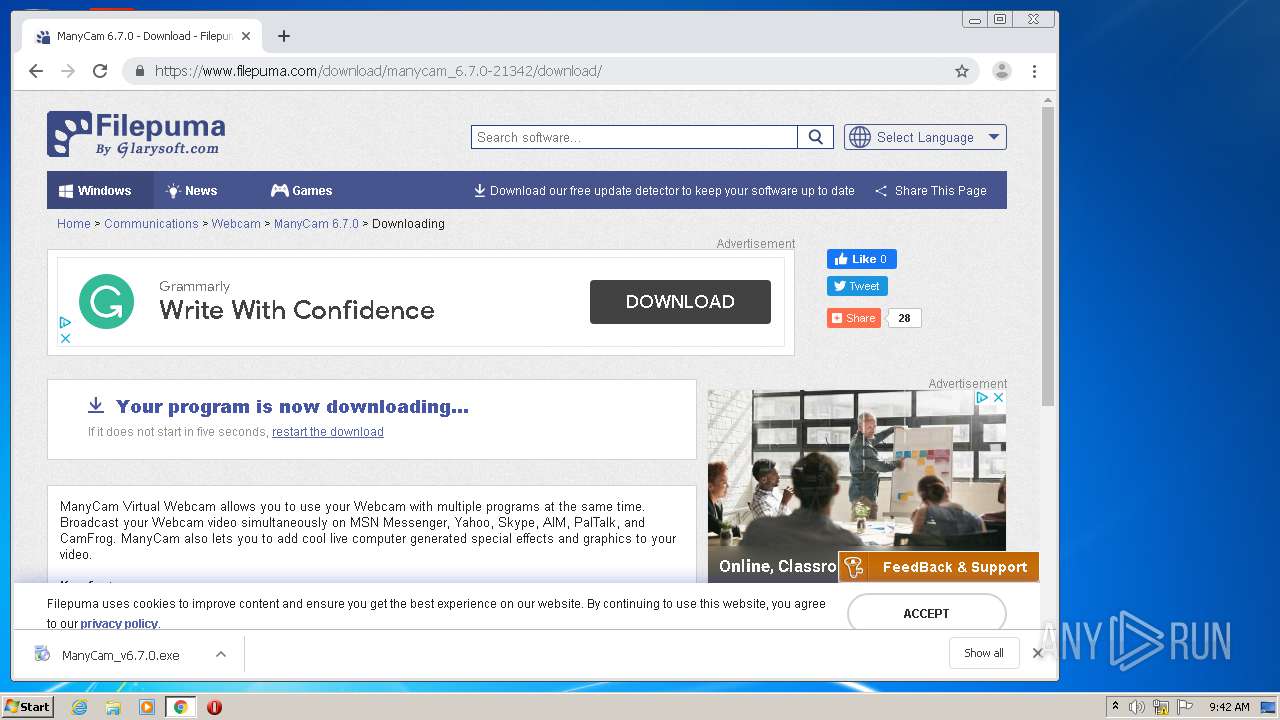Open the Webcam breadcrumb
The height and width of the screenshot is (720, 1280).
pyautogui.click(x=236, y=224)
